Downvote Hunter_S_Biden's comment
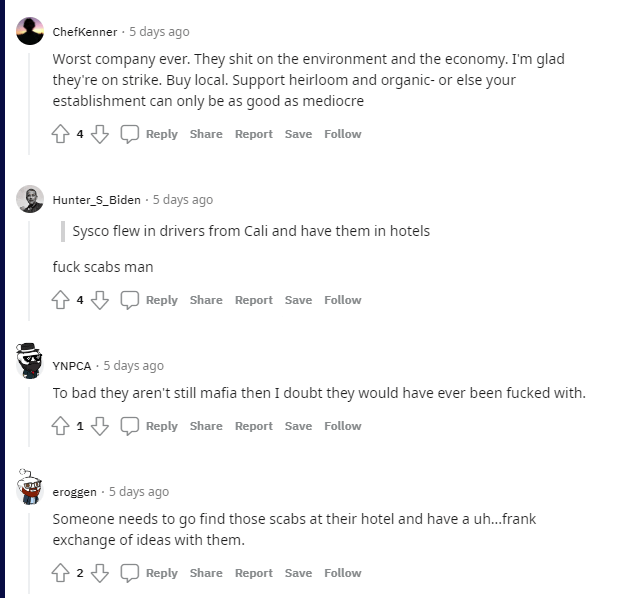Image resolution: width=636 pixels, height=598 pixels. [100, 300]
